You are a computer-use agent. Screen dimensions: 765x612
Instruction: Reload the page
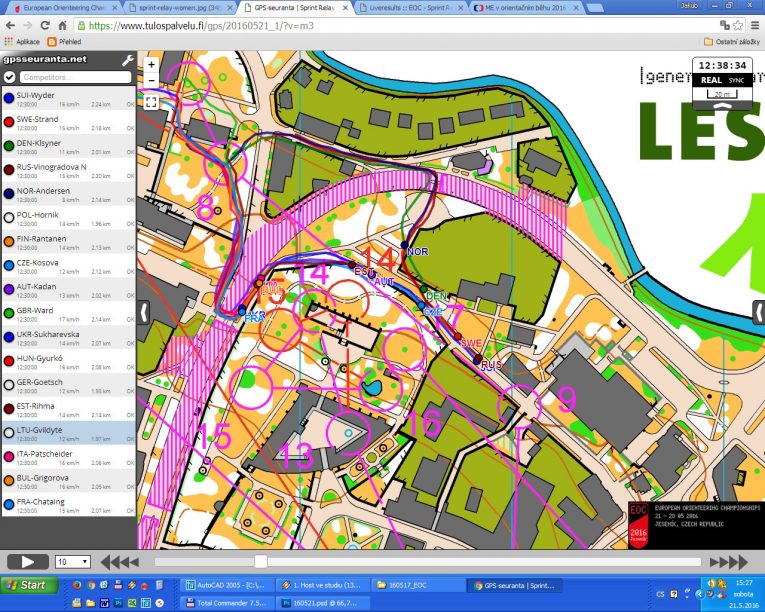tap(45, 25)
